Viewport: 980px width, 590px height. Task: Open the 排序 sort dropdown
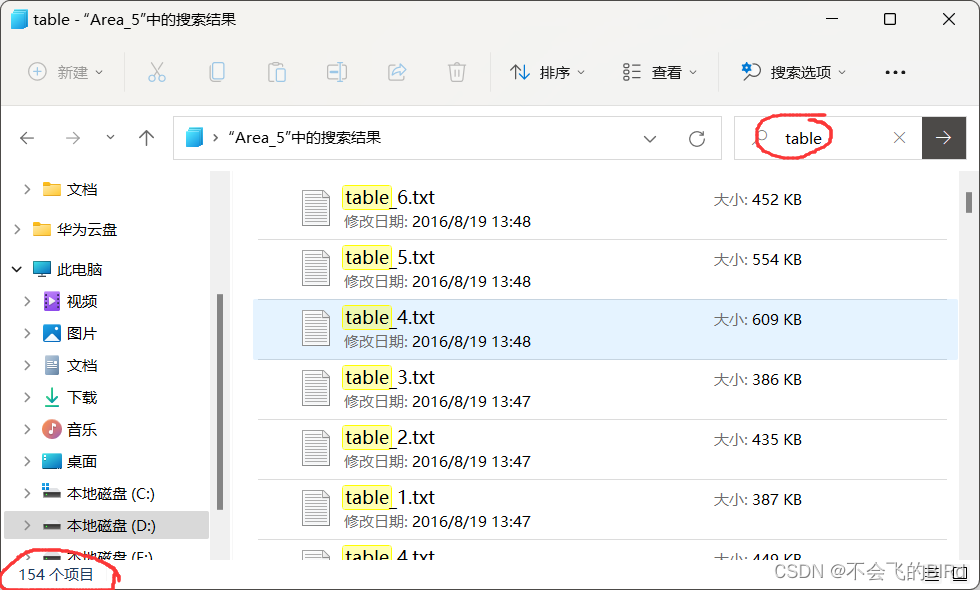pyautogui.click(x=548, y=72)
